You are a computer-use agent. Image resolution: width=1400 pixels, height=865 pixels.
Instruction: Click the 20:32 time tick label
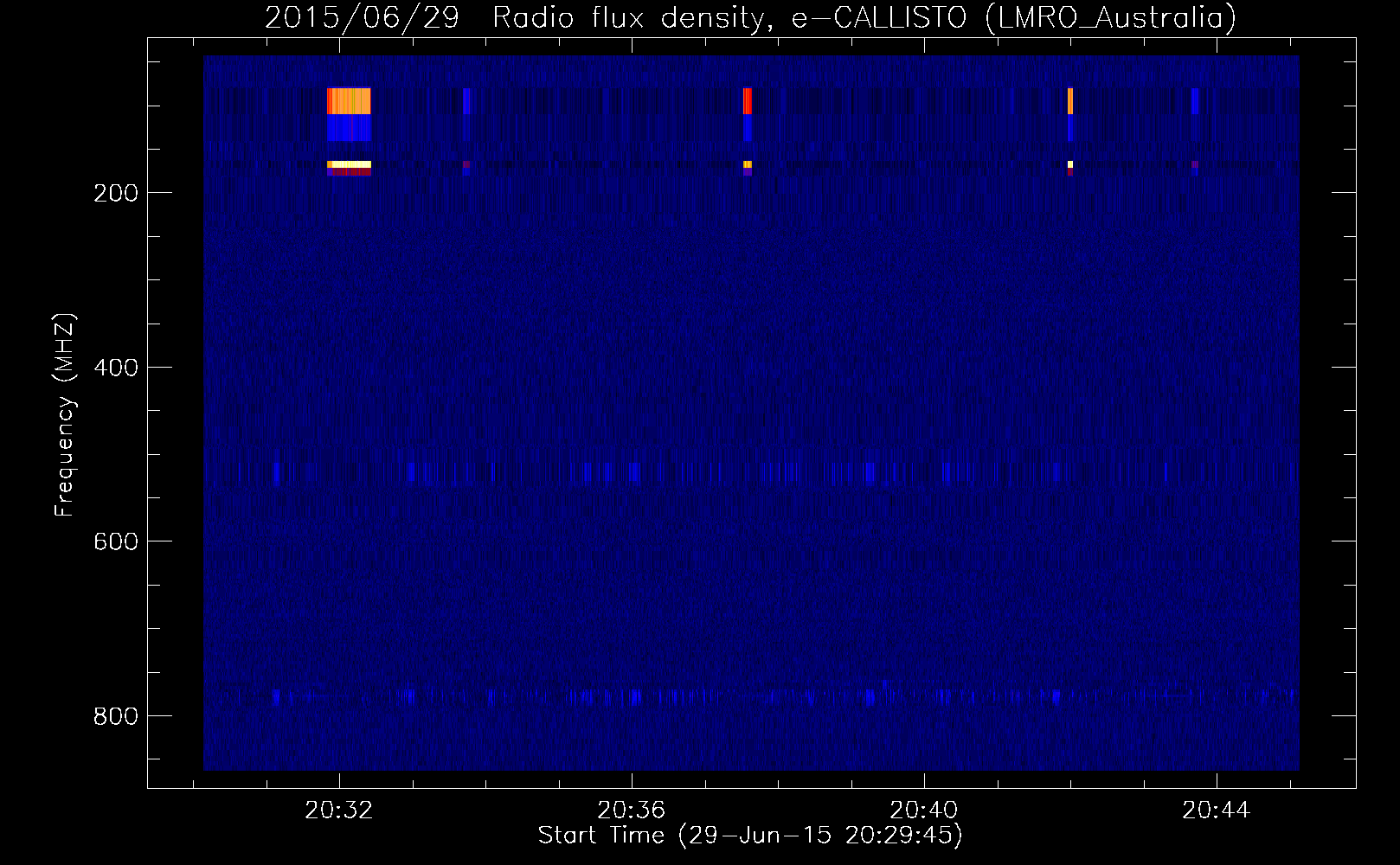coord(339,811)
